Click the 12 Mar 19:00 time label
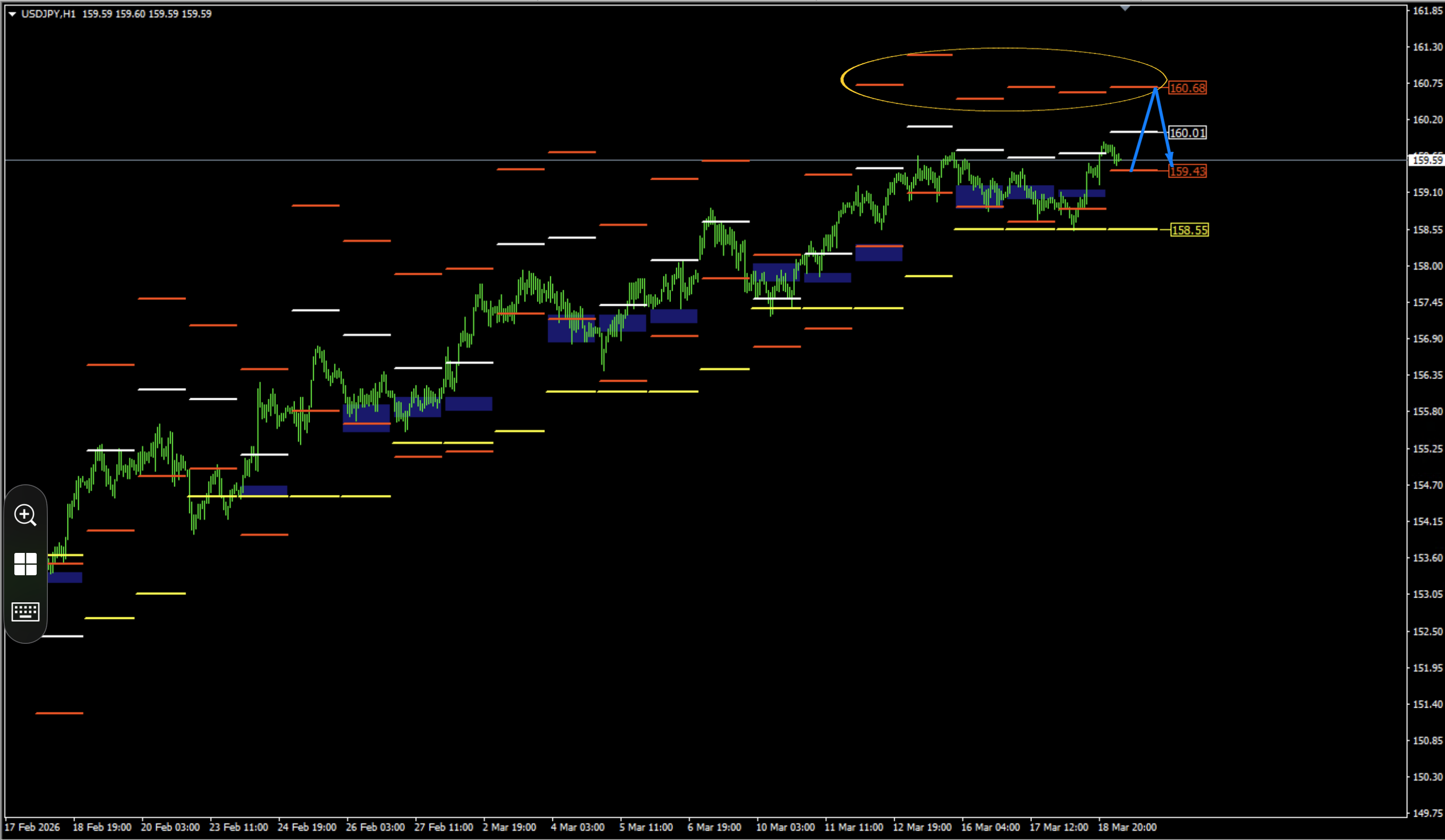 [x=922, y=827]
